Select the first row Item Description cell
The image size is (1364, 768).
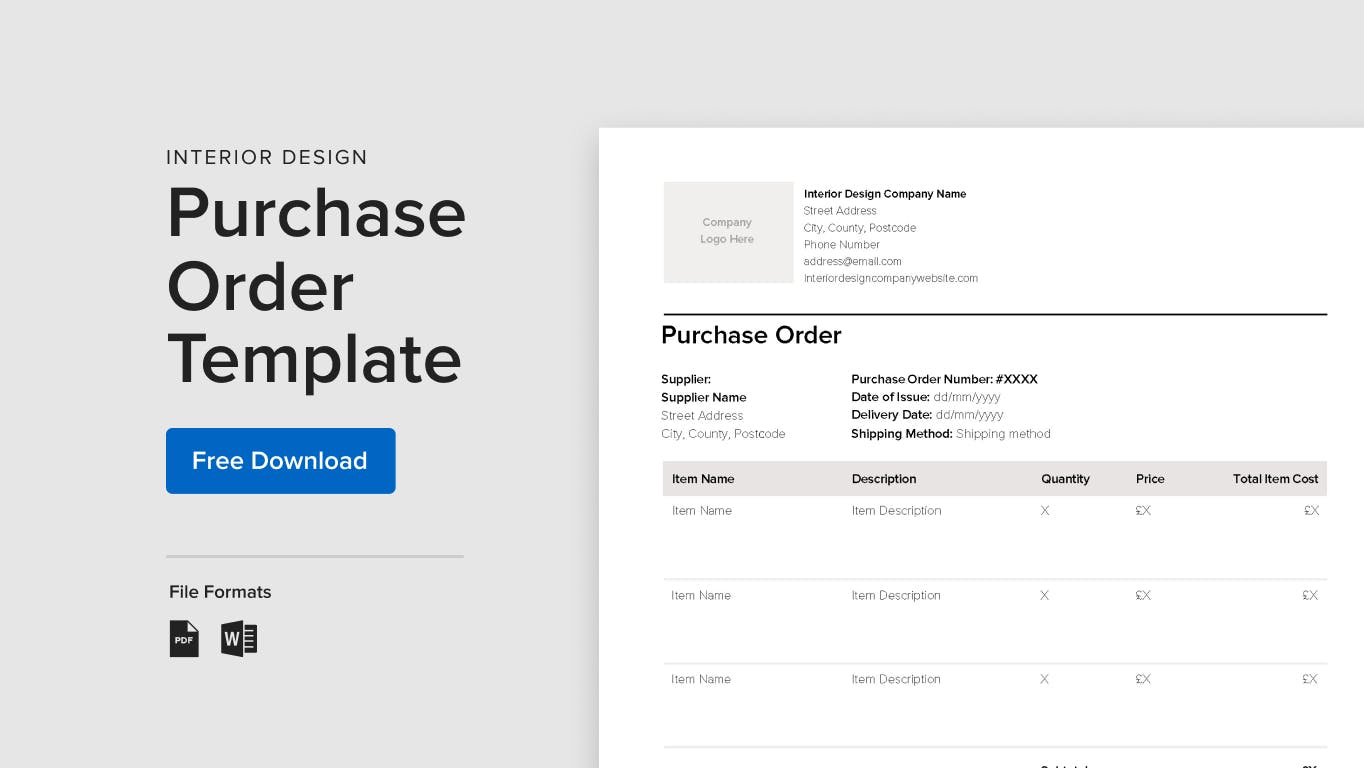(896, 511)
